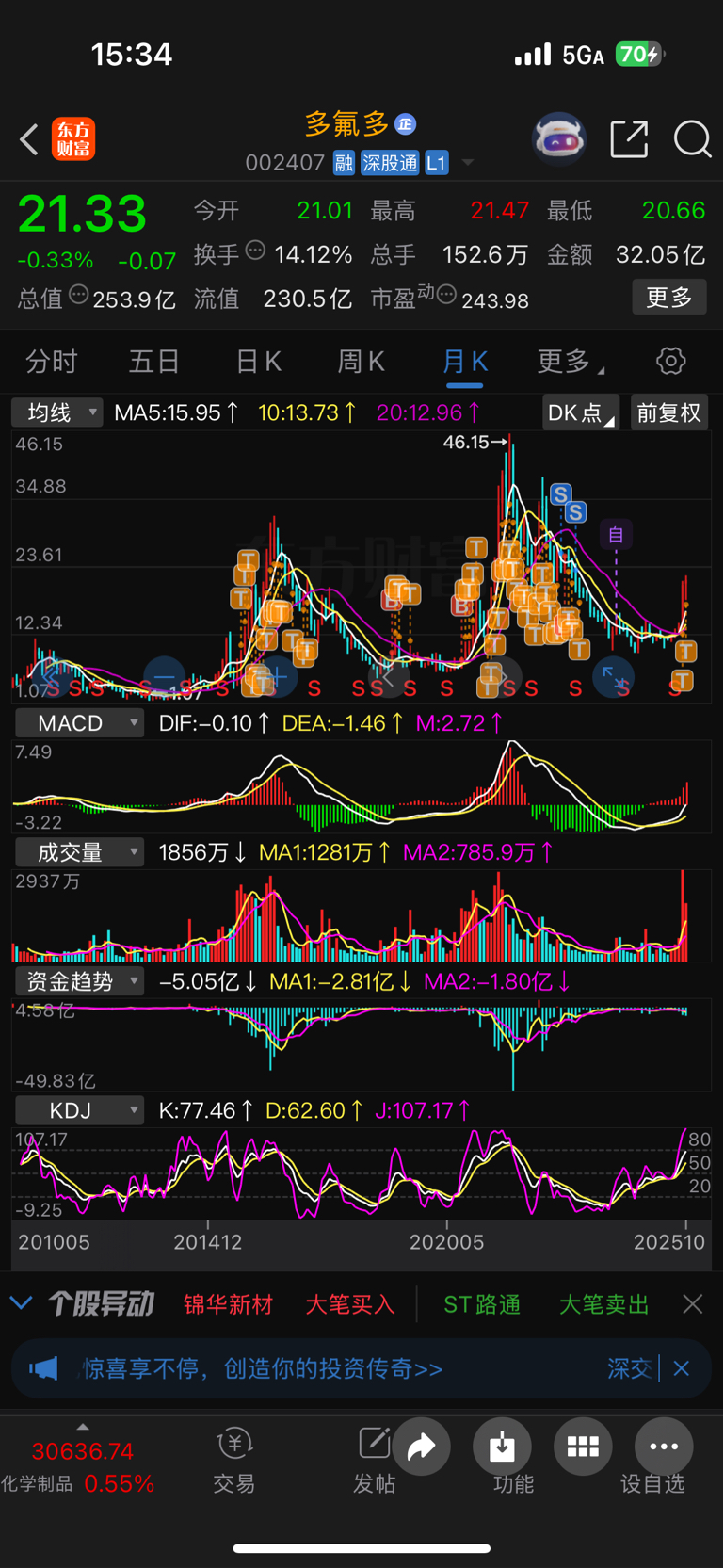724x1568 pixels.
Task: Open the 资金趋势 indicator dropdown
Action: [79, 981]
